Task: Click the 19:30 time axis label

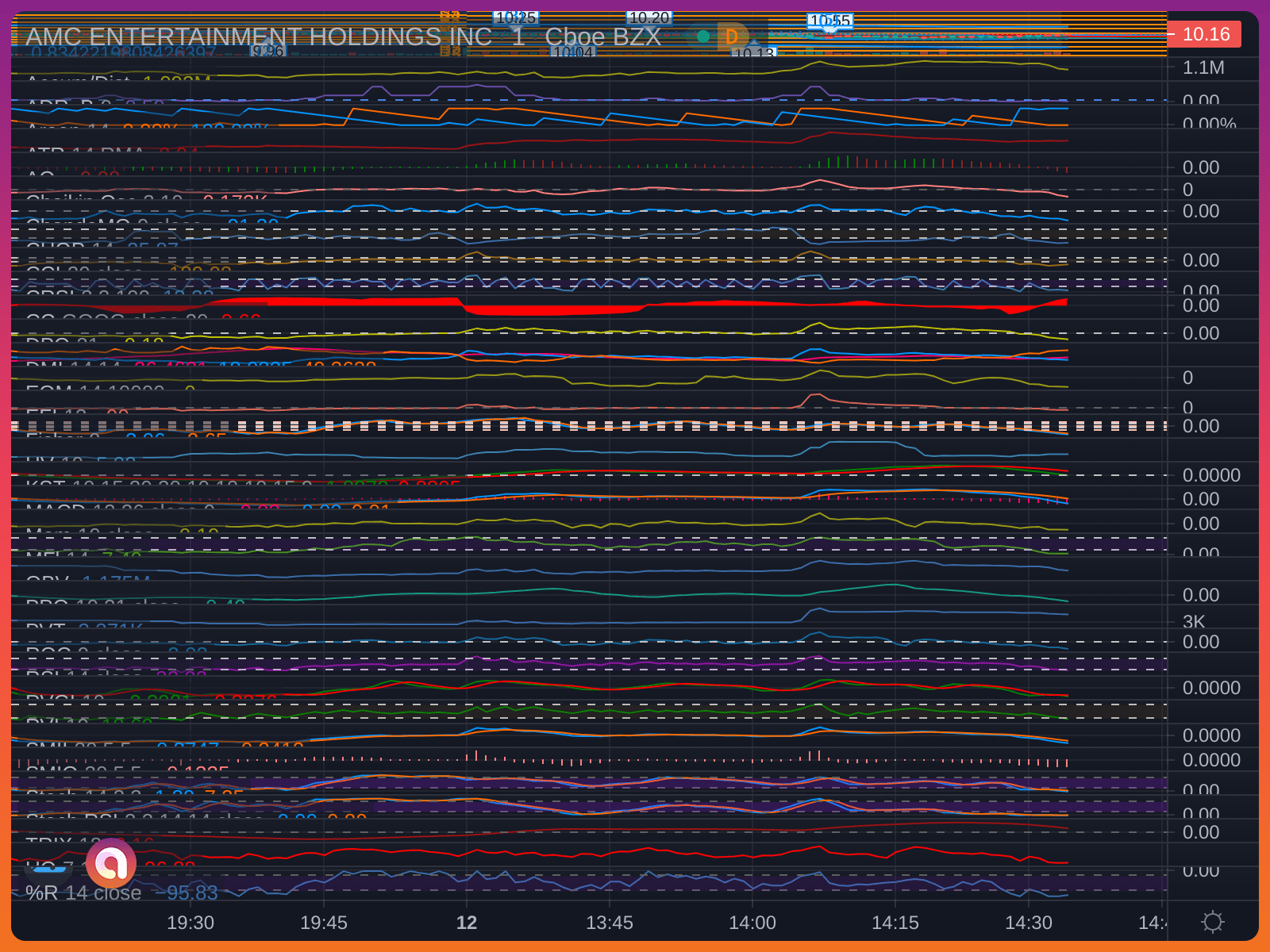Action: 190,923
